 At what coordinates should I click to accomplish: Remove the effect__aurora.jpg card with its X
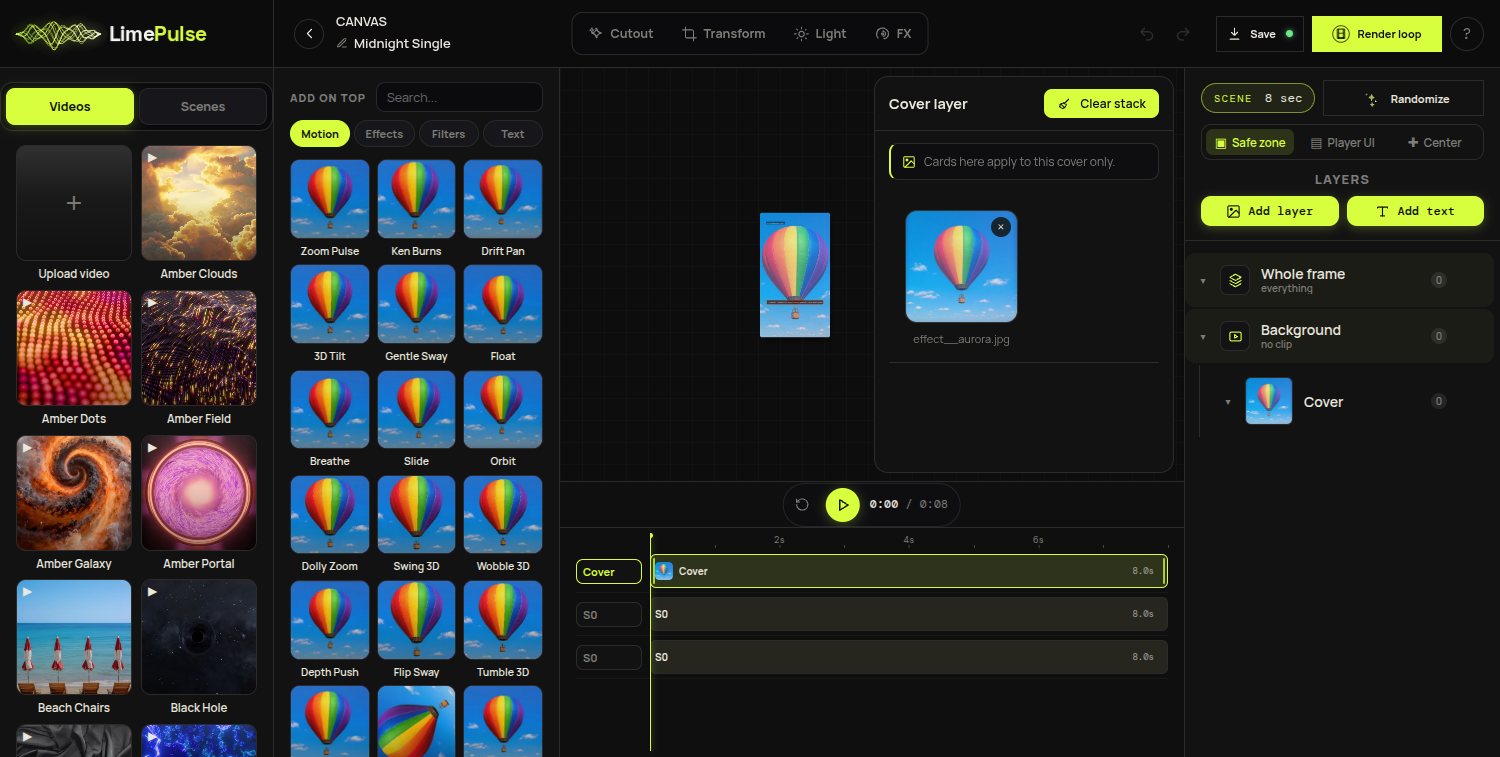tap(1001, 227)
